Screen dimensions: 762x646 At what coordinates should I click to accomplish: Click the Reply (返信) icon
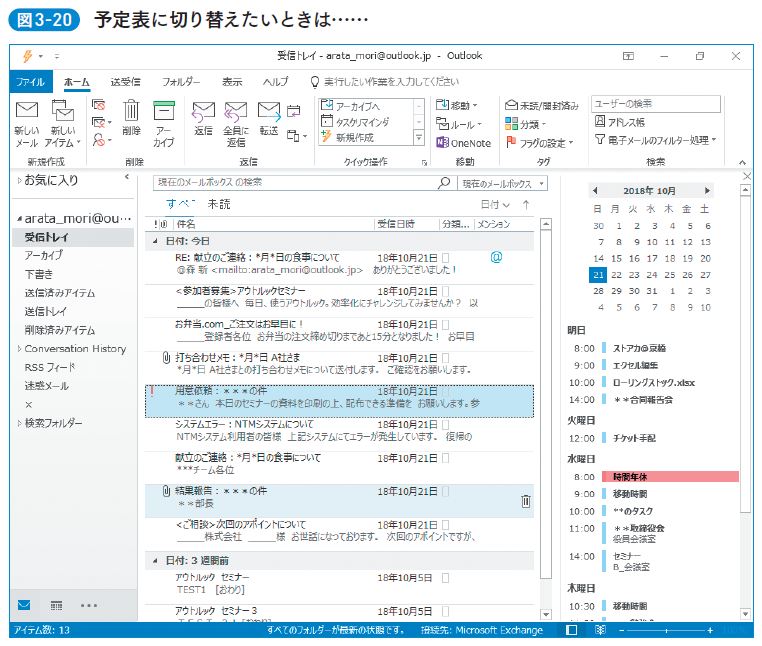(x=203, y=111)
